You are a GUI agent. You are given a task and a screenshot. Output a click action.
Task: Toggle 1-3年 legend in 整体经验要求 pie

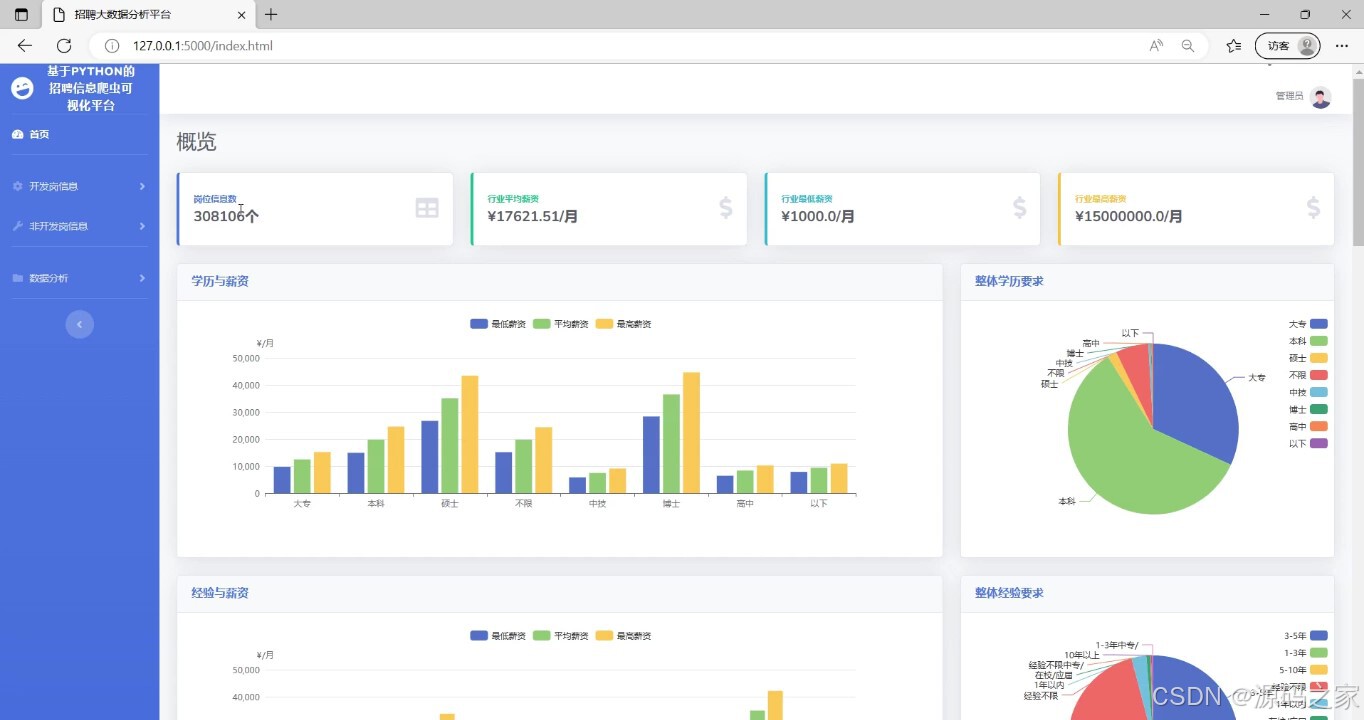tap(1306, 653)
